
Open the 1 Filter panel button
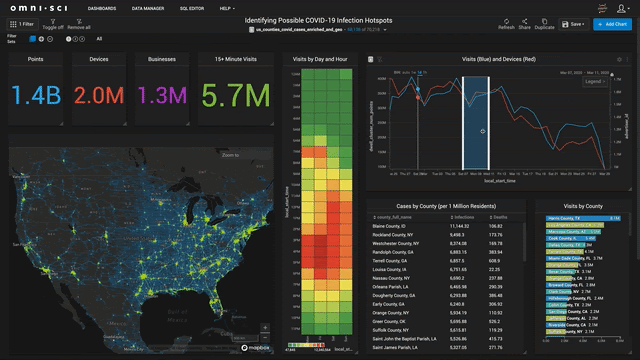(22, 24)
